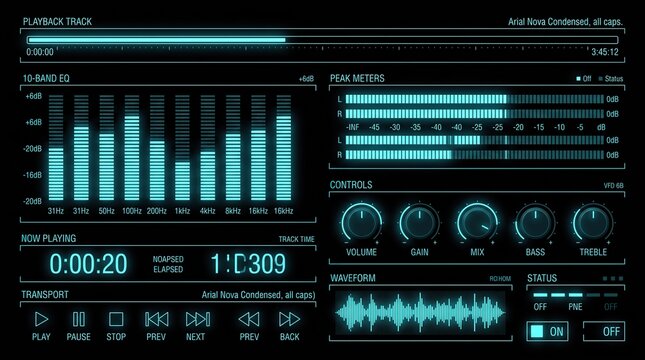Viewport: 645px width, 360px height.
Task: Click the Treble knob
Action: [x=593, y=223]
